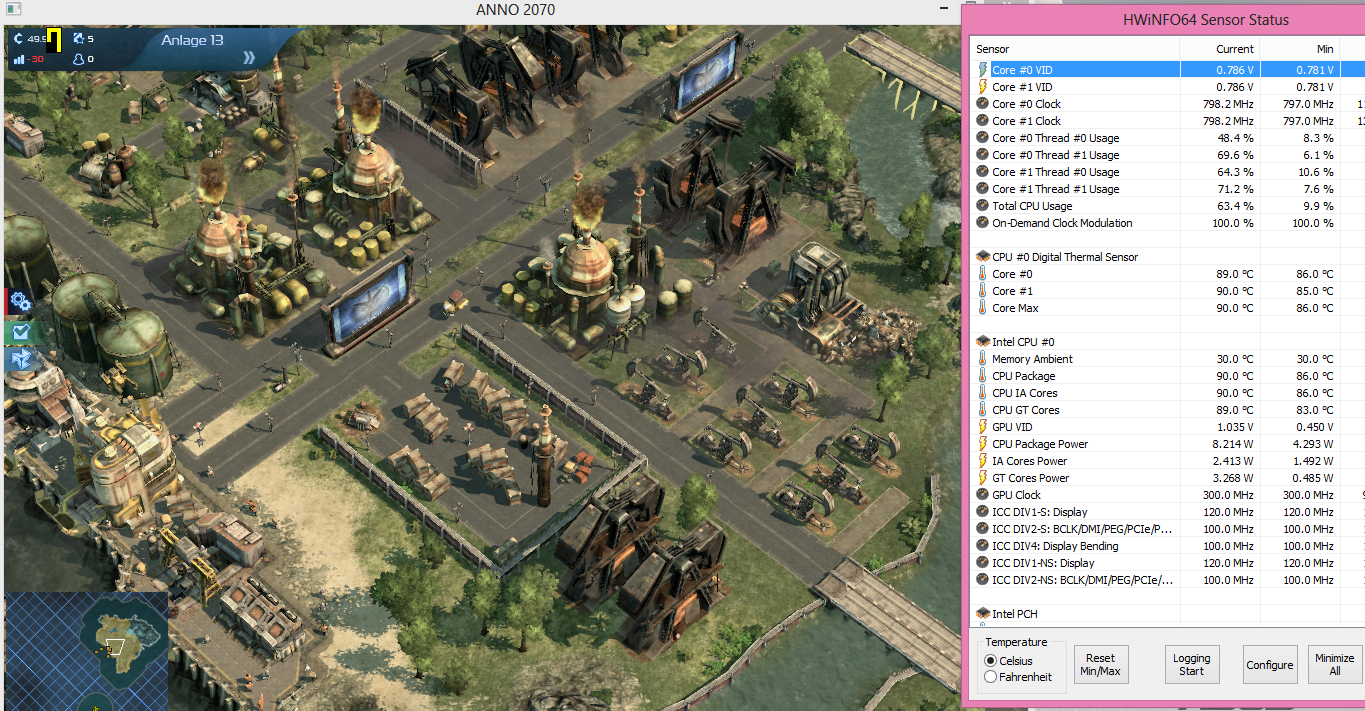Image resolution: width=1365 pixels, height=711 pixels.
Task: Click the lightning icon for GT Cores Power
Action: pos(982,478)
